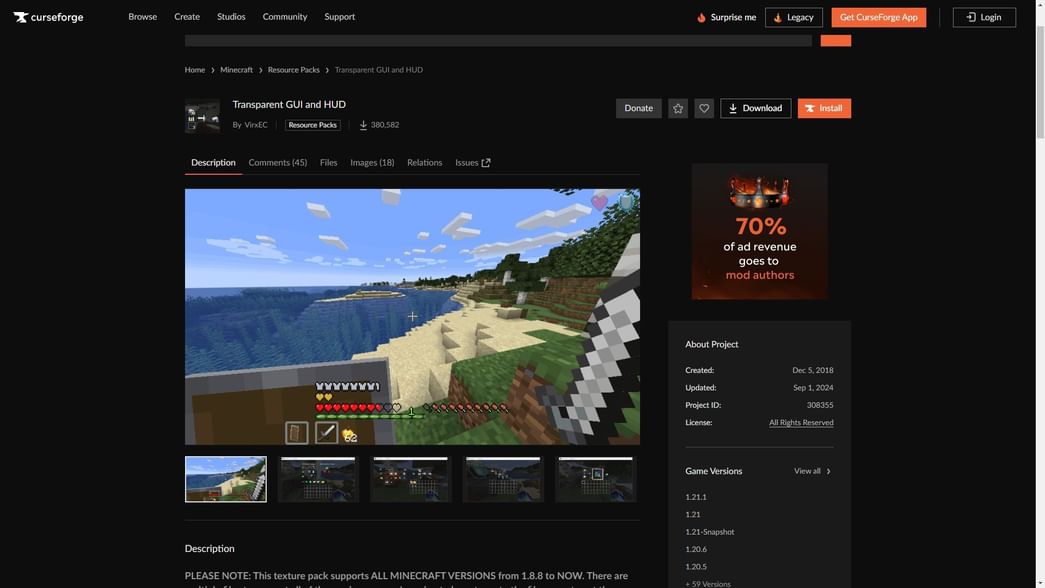
Task: Click the Surprise me flame icon
Action: (700, 17)
